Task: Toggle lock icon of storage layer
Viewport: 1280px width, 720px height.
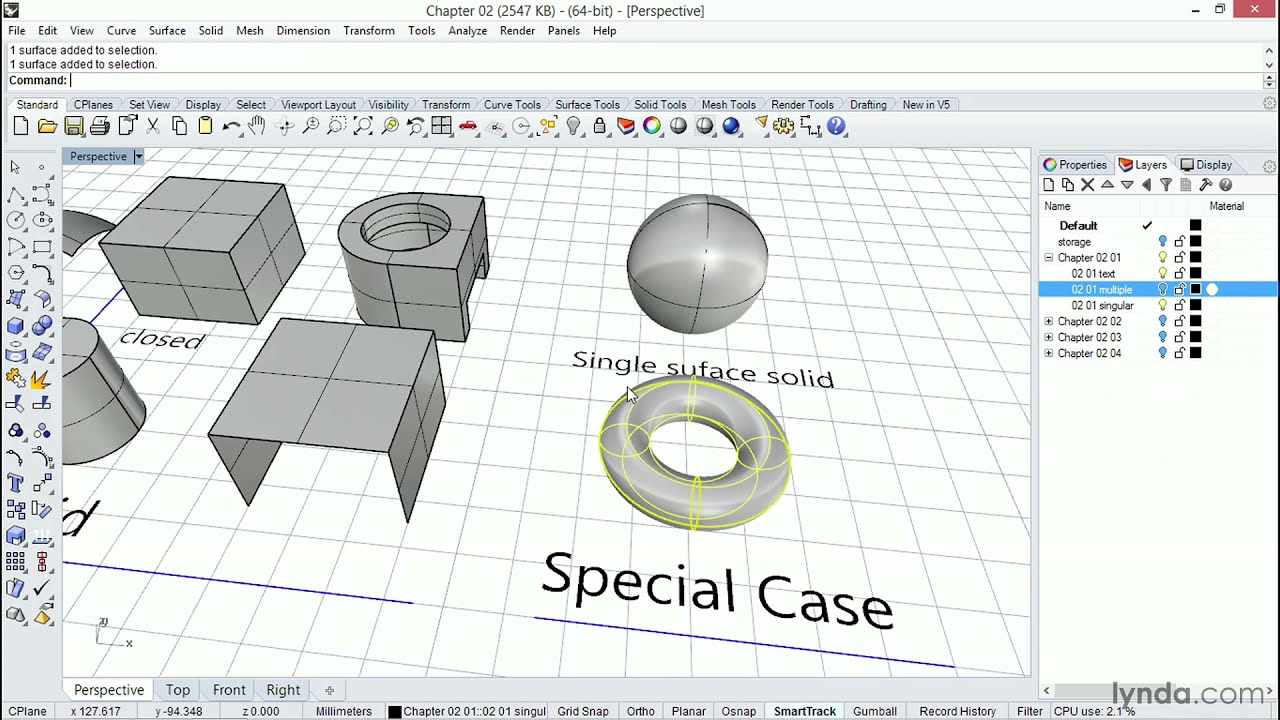Action: coord(1180,242)
